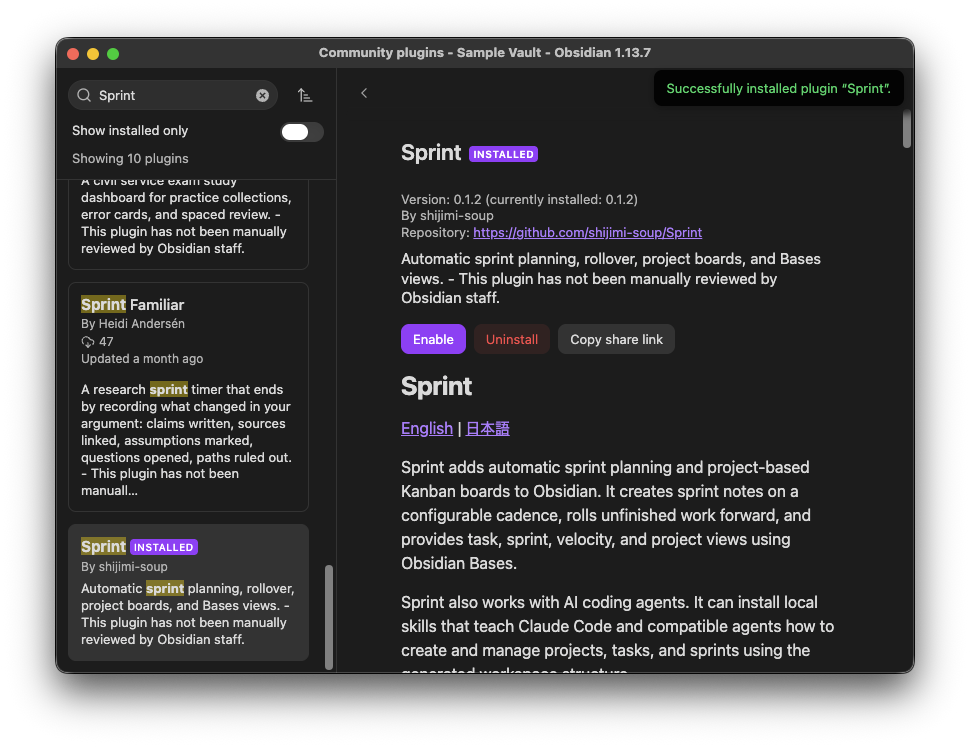Select the installed Sprint plugin card

point(188,592)
